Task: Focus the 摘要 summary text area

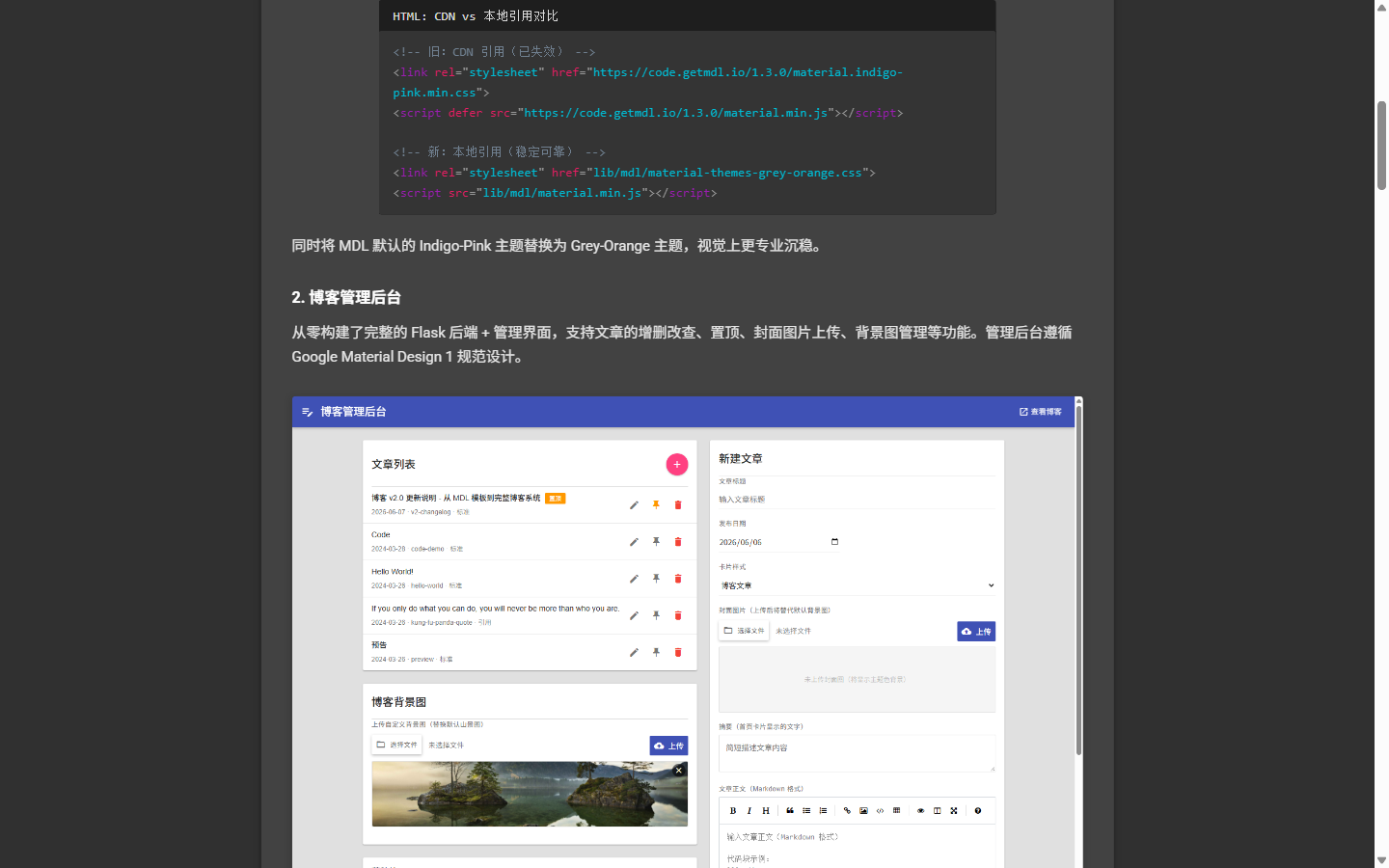Action: click(x=857, y=754)
